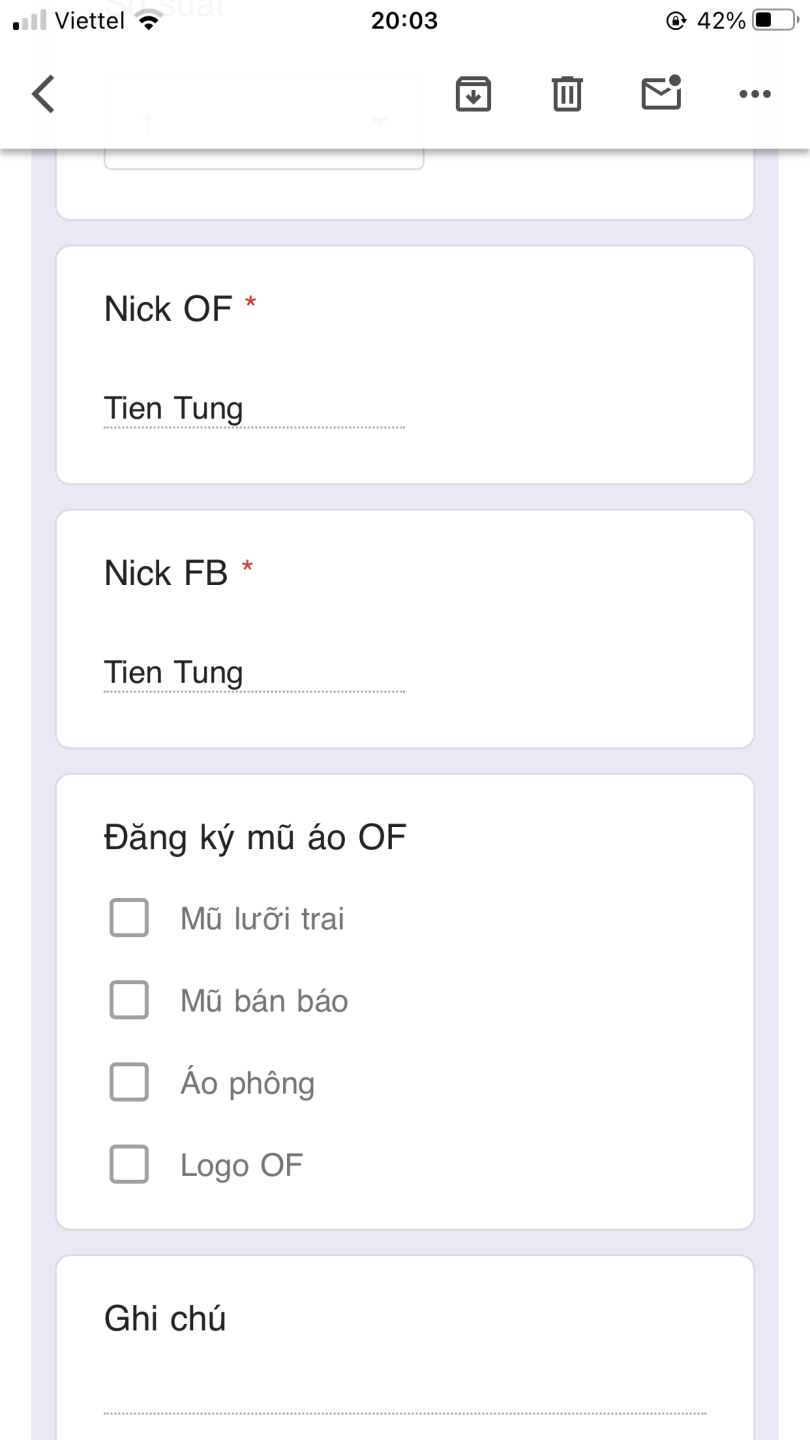Delete the email using the trash icon
The width and height of the screenshot is (810, 1440).
click(567, 94)
